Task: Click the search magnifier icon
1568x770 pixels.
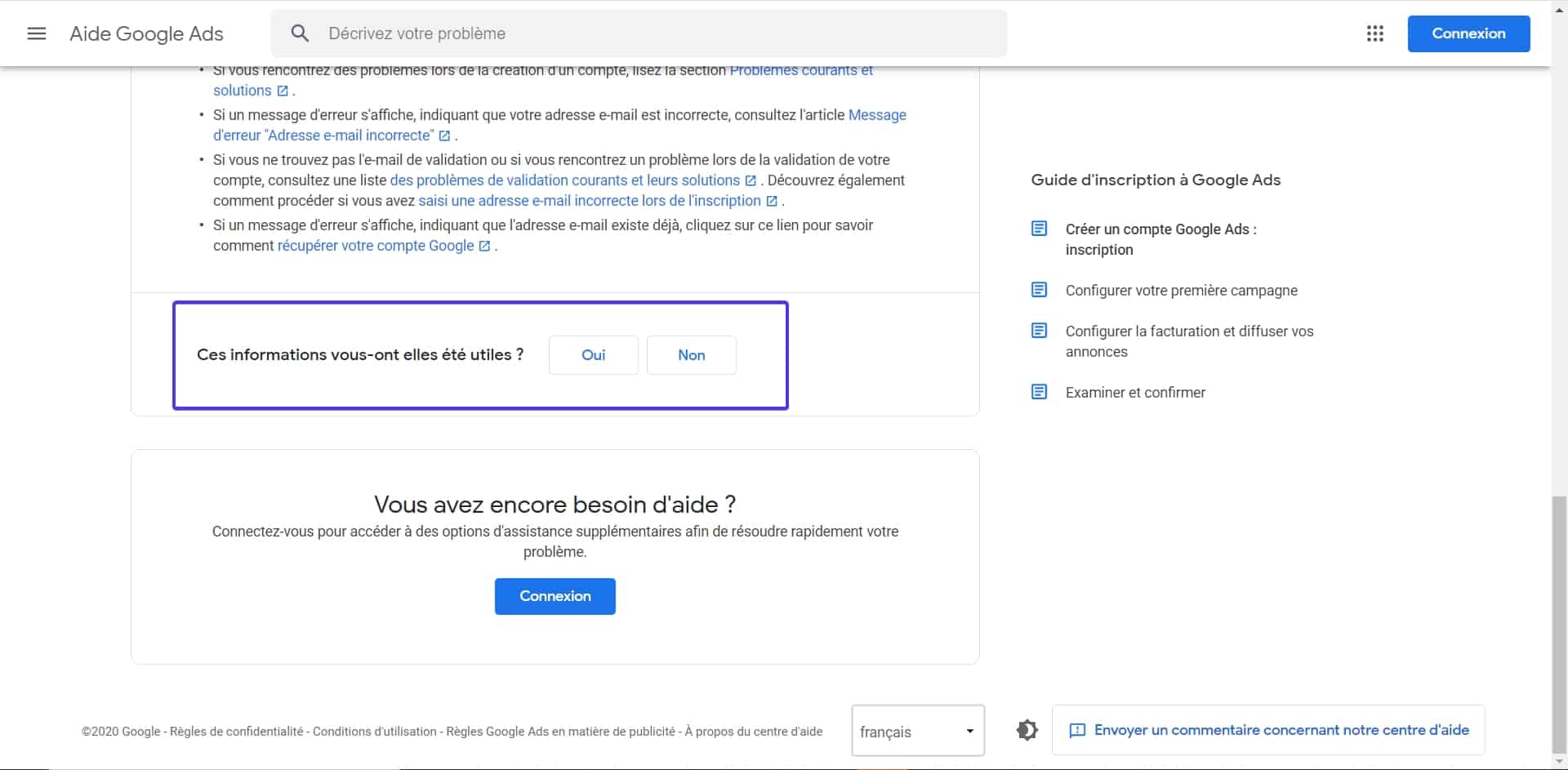Action: (x=300, y=33)
